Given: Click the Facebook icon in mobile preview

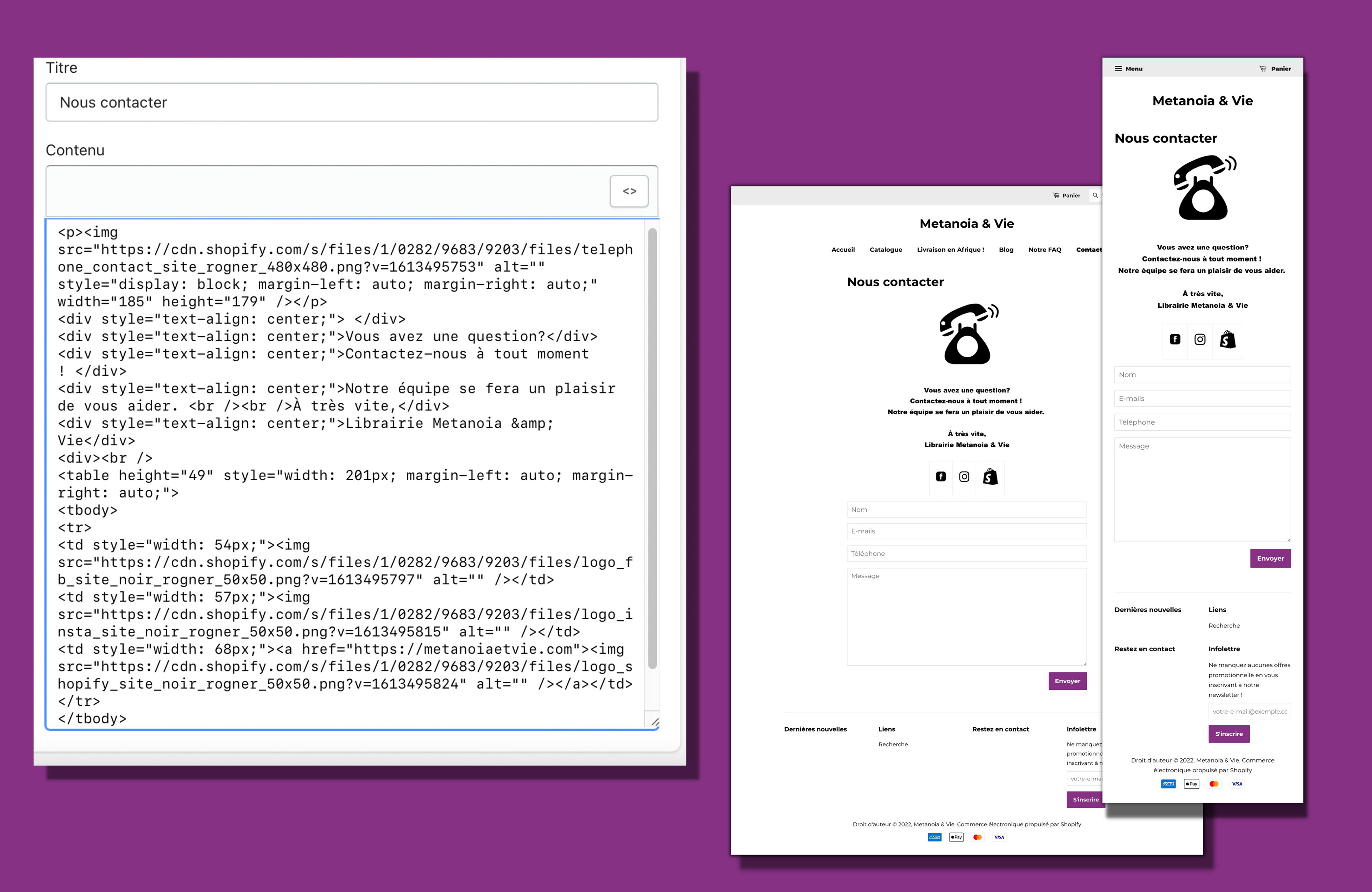Looking at the screenshot, I should pos(1175,340).
